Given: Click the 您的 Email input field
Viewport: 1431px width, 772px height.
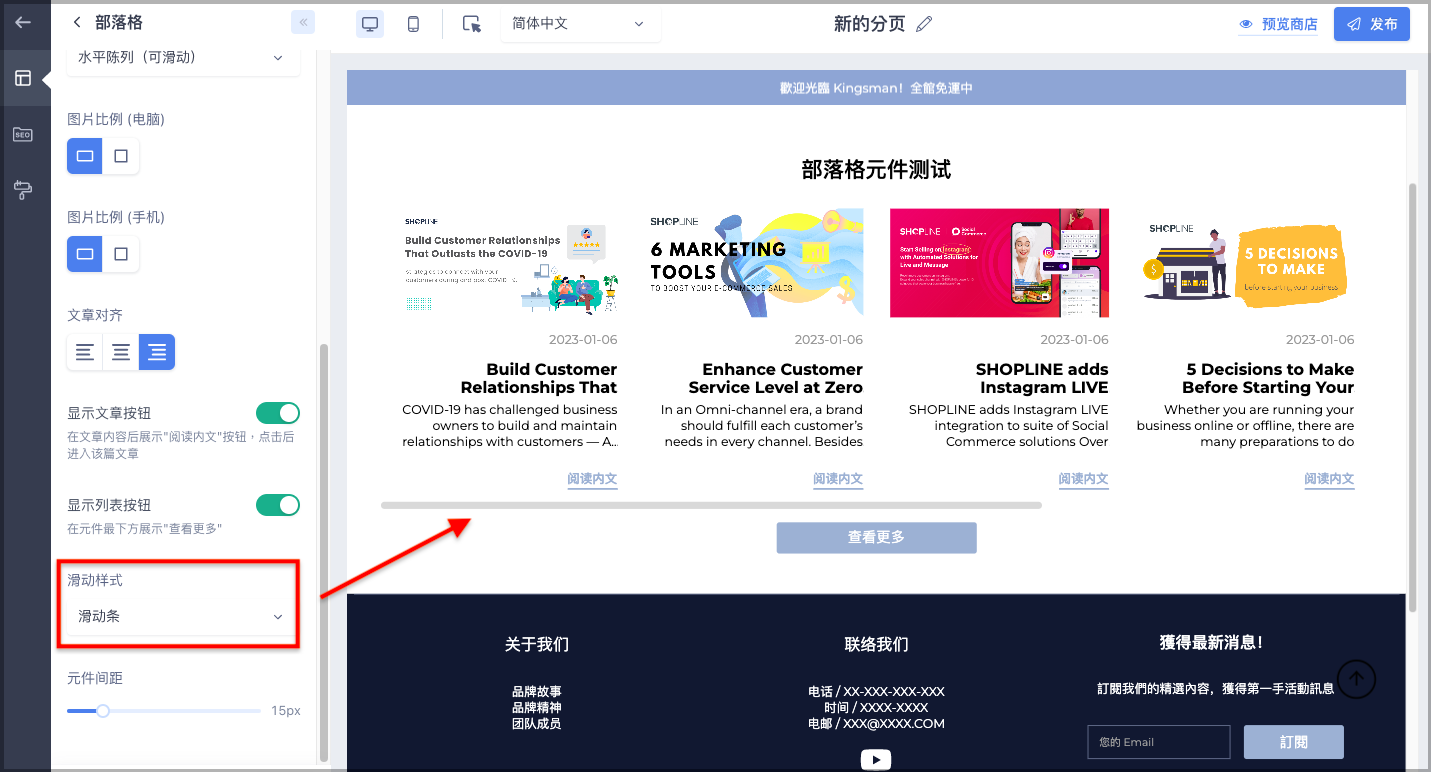Looking at the screenshot, I should 1158,742.
